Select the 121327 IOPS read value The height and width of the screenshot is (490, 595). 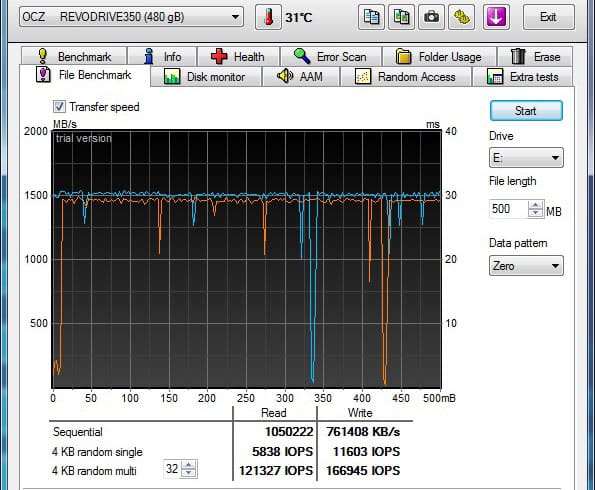tap(276, 471)
